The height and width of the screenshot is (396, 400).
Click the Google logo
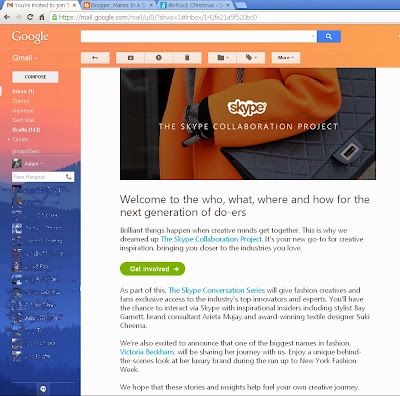pos(30,37)
